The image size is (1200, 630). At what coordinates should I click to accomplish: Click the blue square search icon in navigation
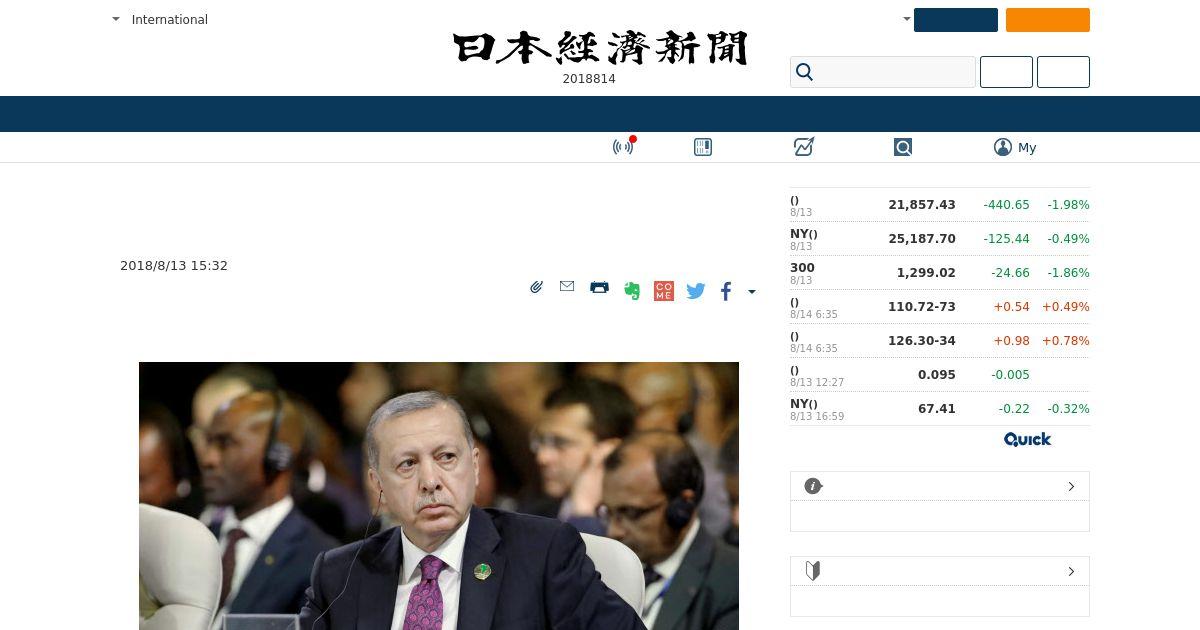(x=903, y=147)
